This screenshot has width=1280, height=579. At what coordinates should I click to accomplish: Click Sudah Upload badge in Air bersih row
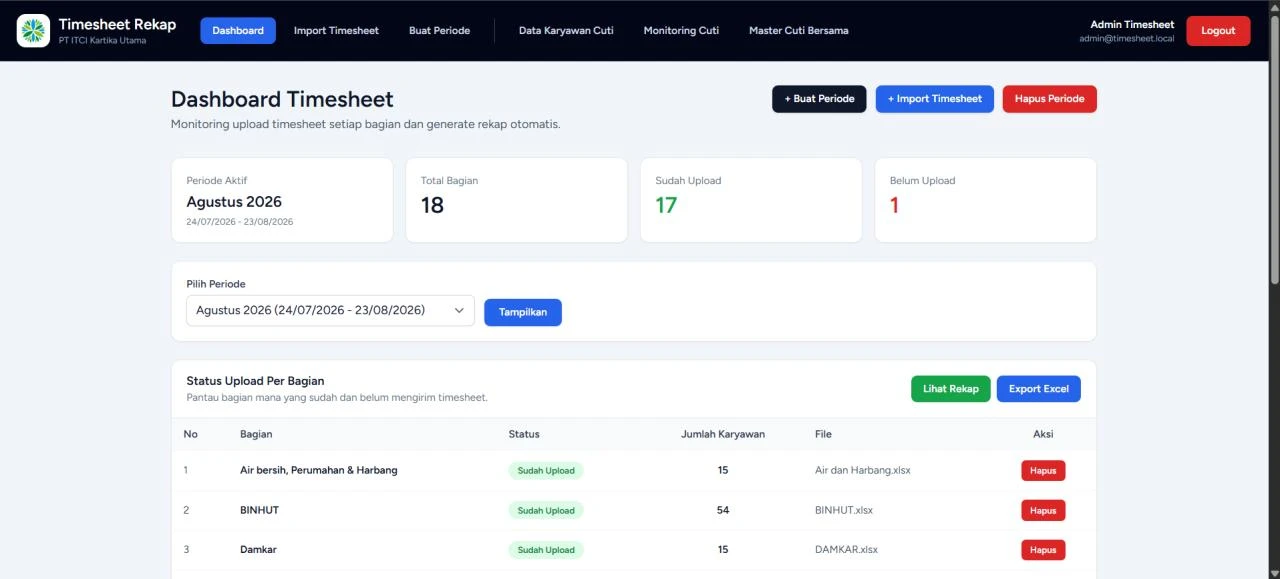[x=546, y=470]
